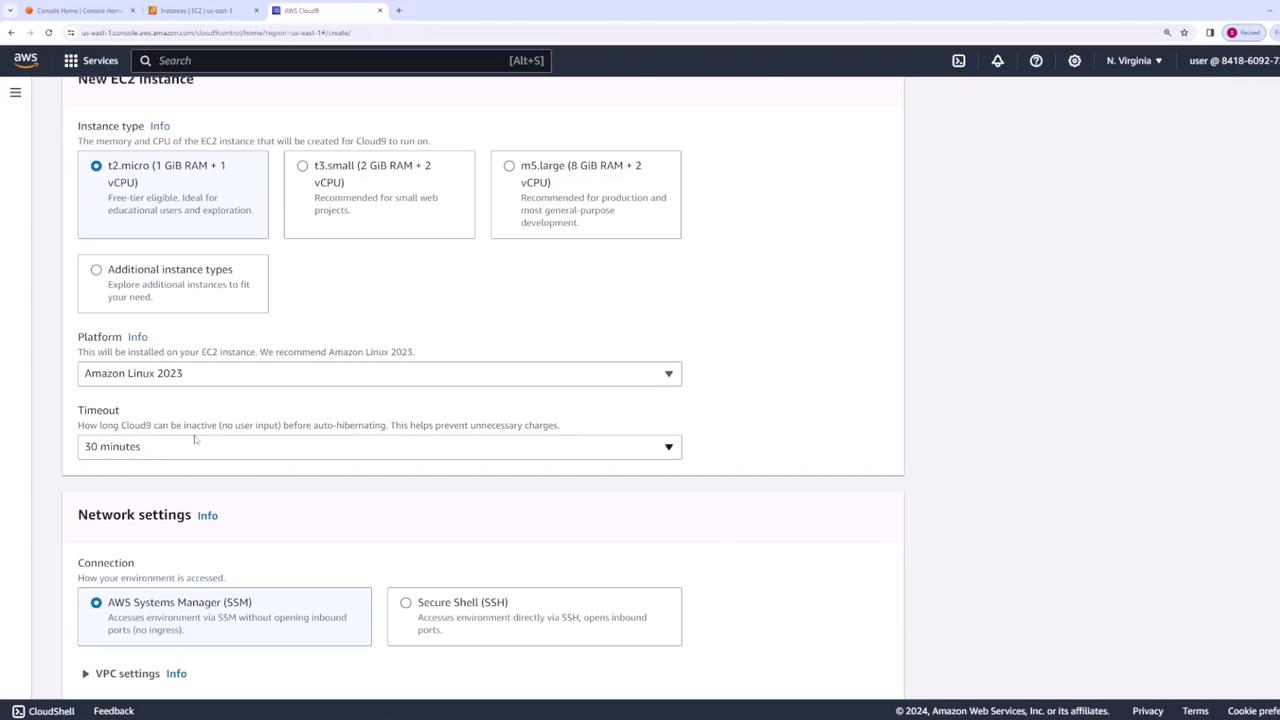Screen dimensions: 1280x720
Task: Close the Console Home tab
Action: pos(132,11)
